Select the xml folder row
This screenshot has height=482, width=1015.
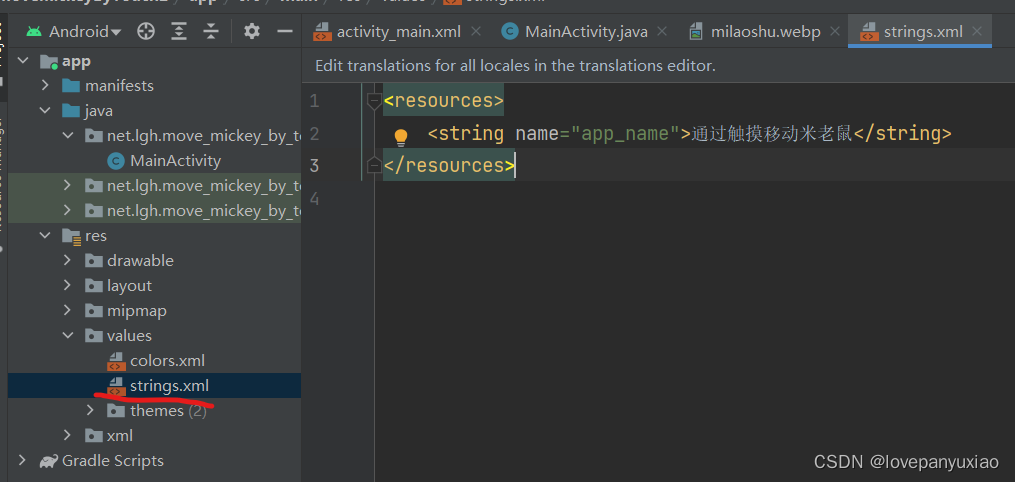coord(154,435)
